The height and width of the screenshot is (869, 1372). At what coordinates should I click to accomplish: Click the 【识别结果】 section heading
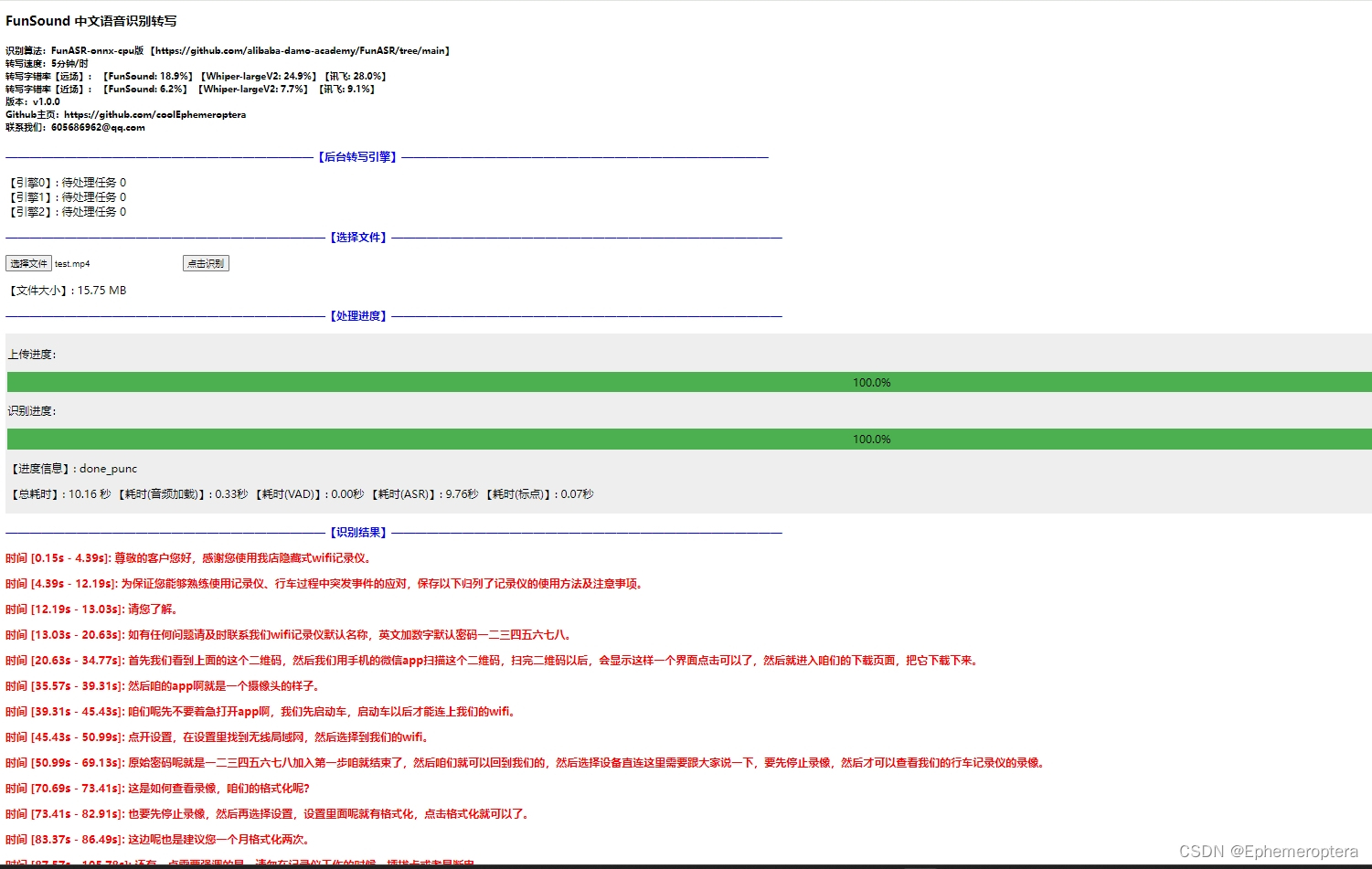coord(358,533)
